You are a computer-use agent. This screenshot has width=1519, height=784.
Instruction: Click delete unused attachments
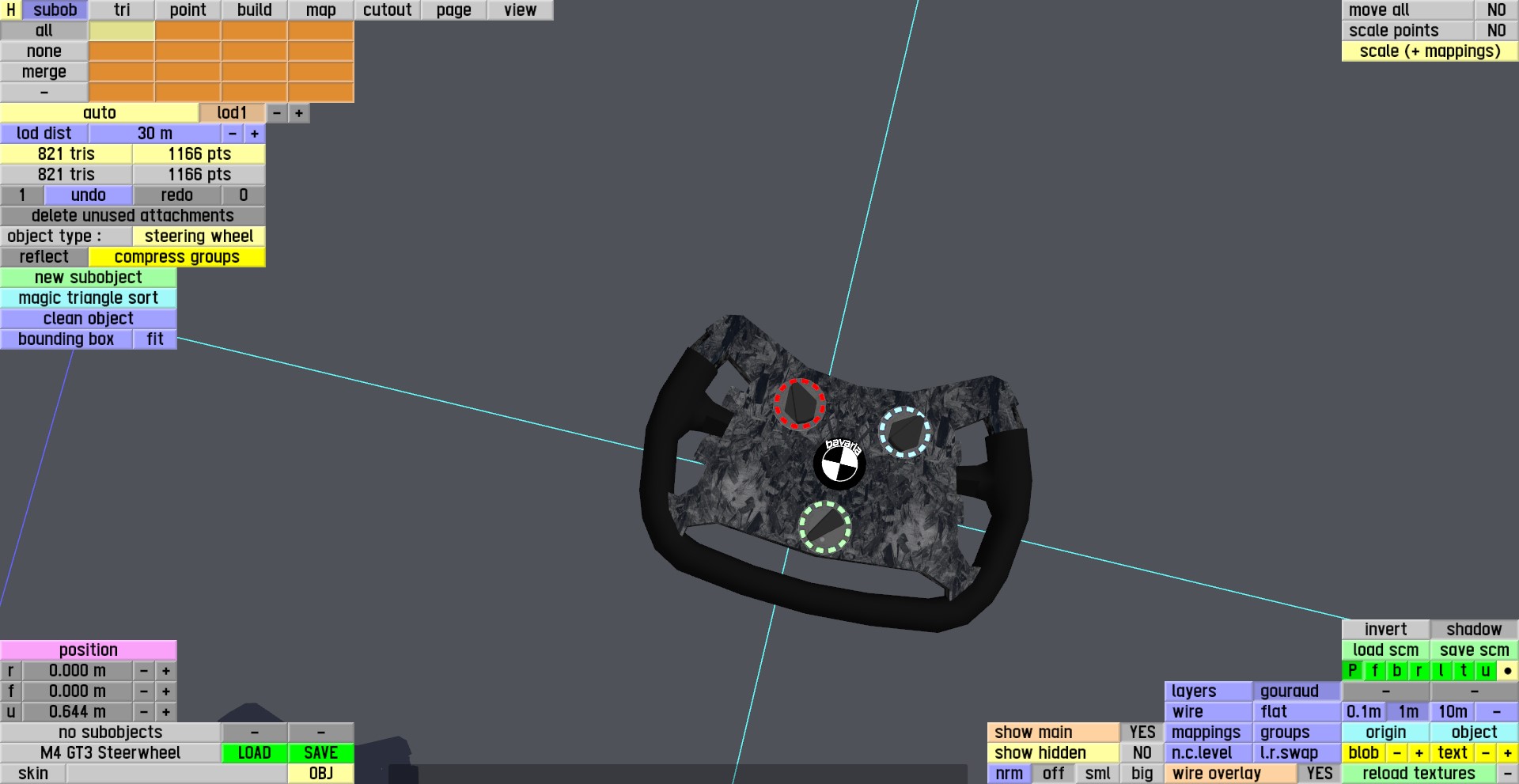click(133, 216)
